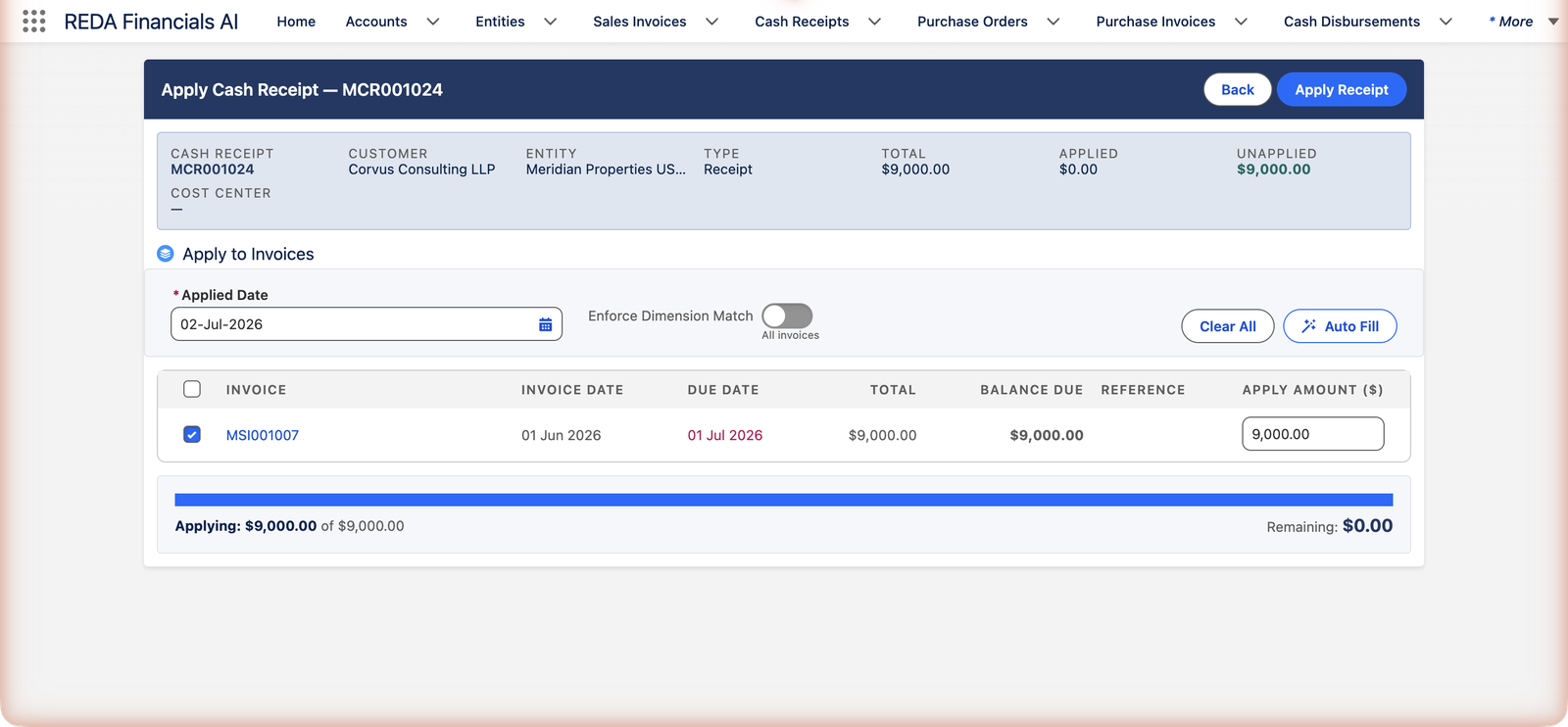Screen dimensions: 1568x727
Task: Click the Clear All button
Action: coord(1228,326)
